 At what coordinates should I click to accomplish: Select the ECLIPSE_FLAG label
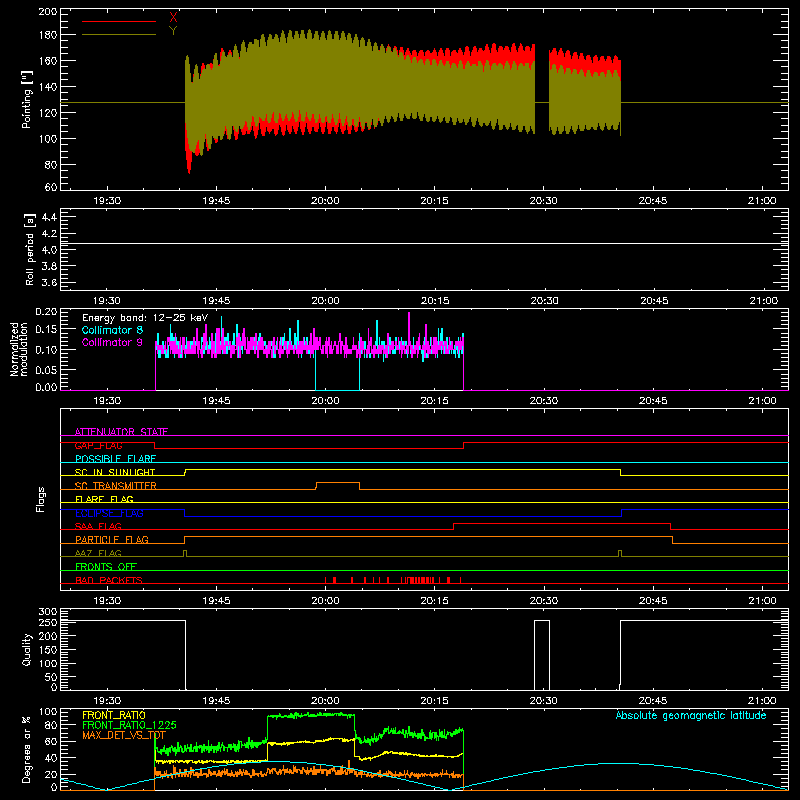tap(109, 513)
